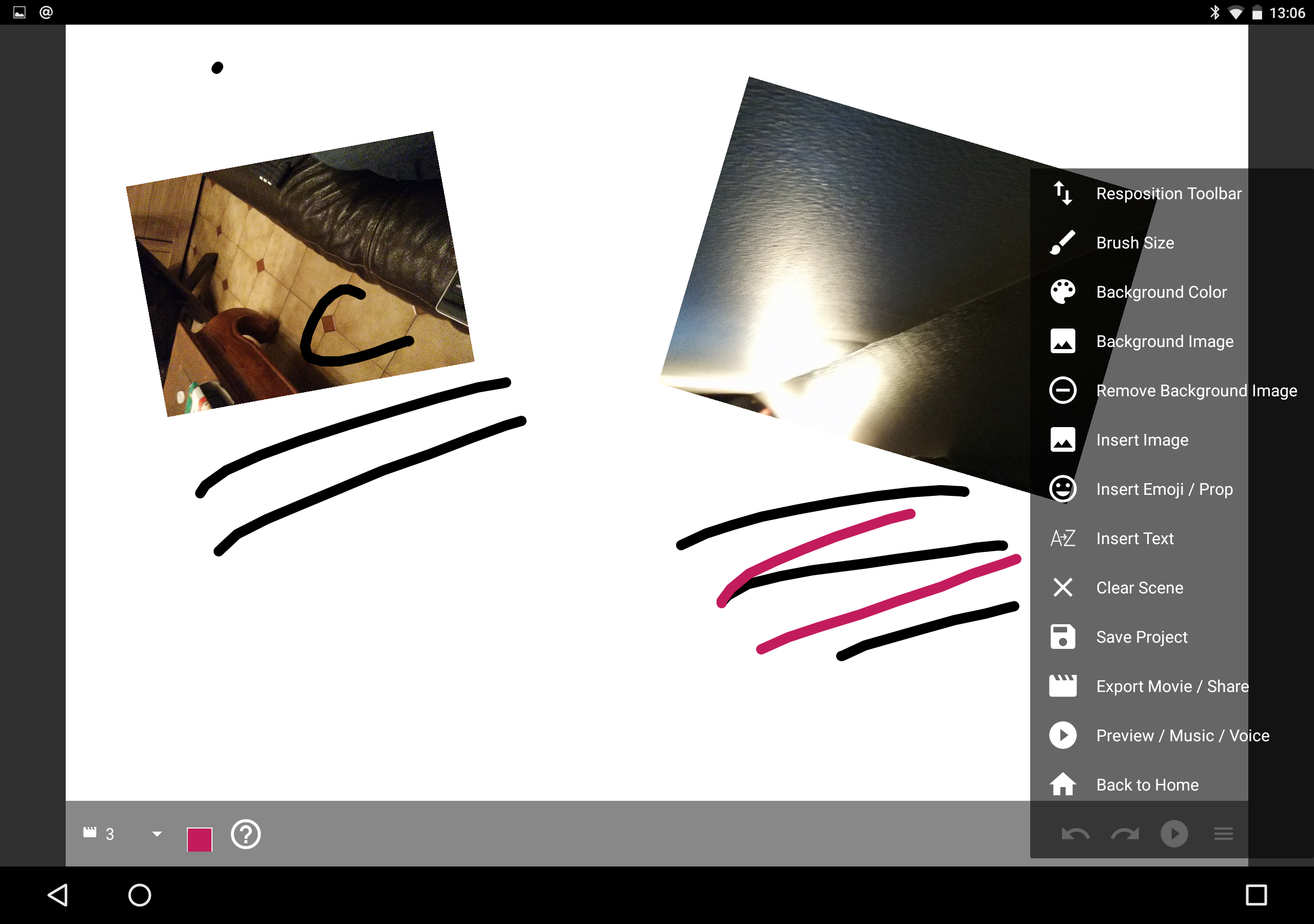Tap the @ notification icon in status bar
Viewport: 1314px width, 924px height.
46,12
